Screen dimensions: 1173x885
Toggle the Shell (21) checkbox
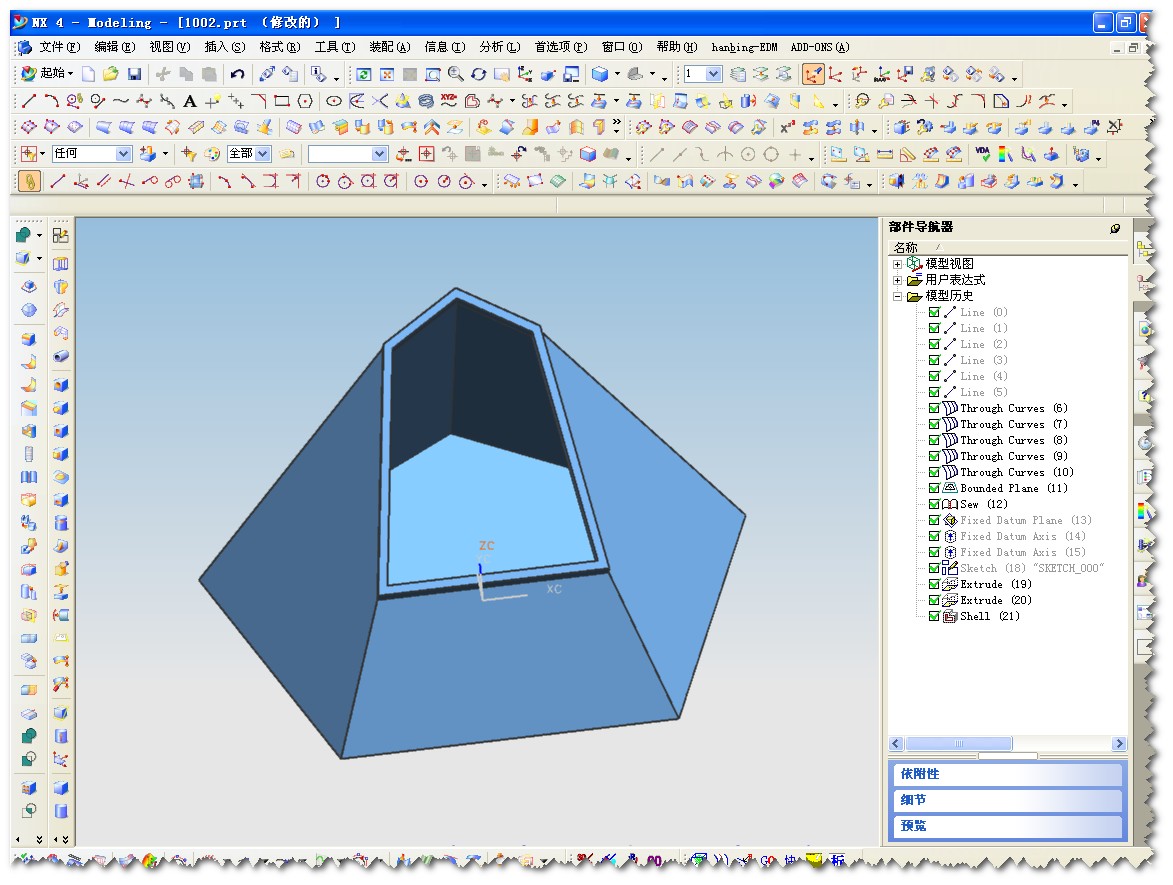tap(934, 616)
